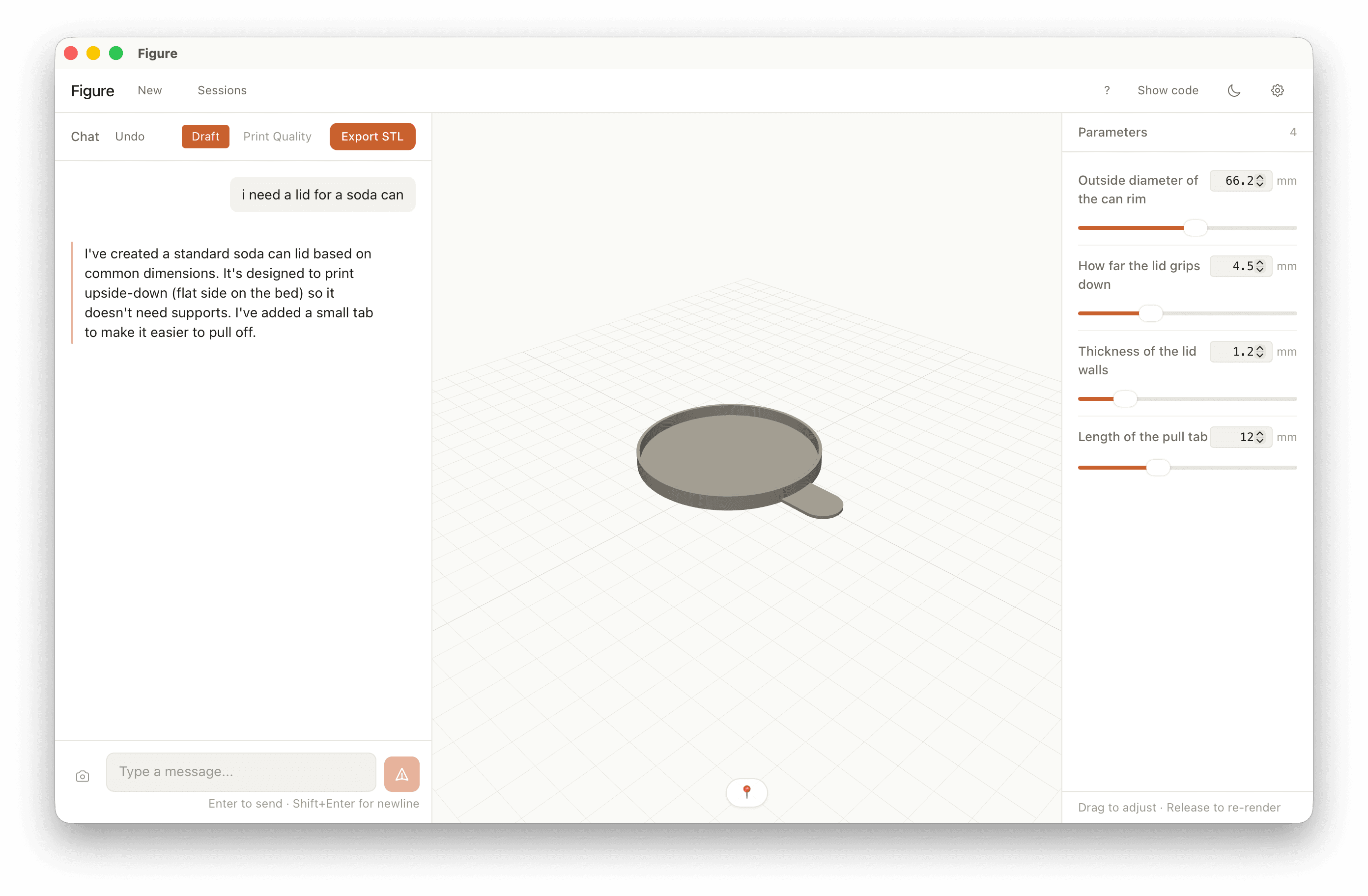Focus the Type a message input
This screenshot has width=1368, height=896.
point(241,772)
